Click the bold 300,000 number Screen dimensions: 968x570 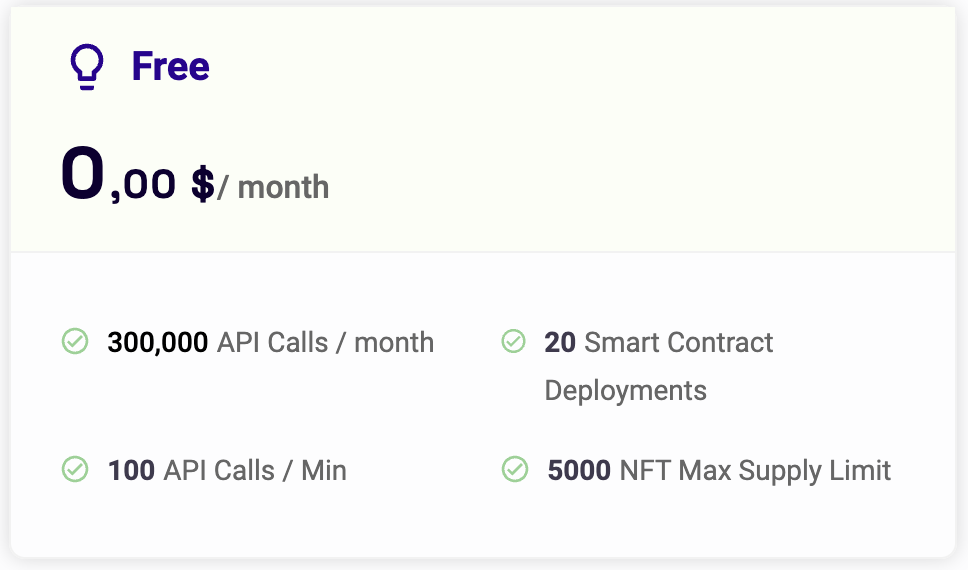(157, 342)
